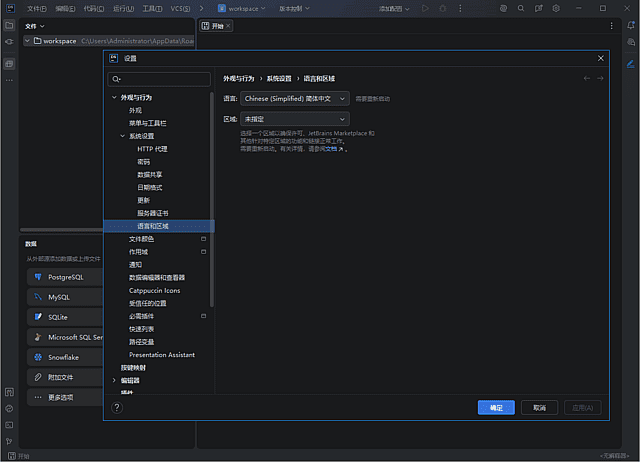
Task: Click the attach file paperclip icon
Action: (37, 377)
